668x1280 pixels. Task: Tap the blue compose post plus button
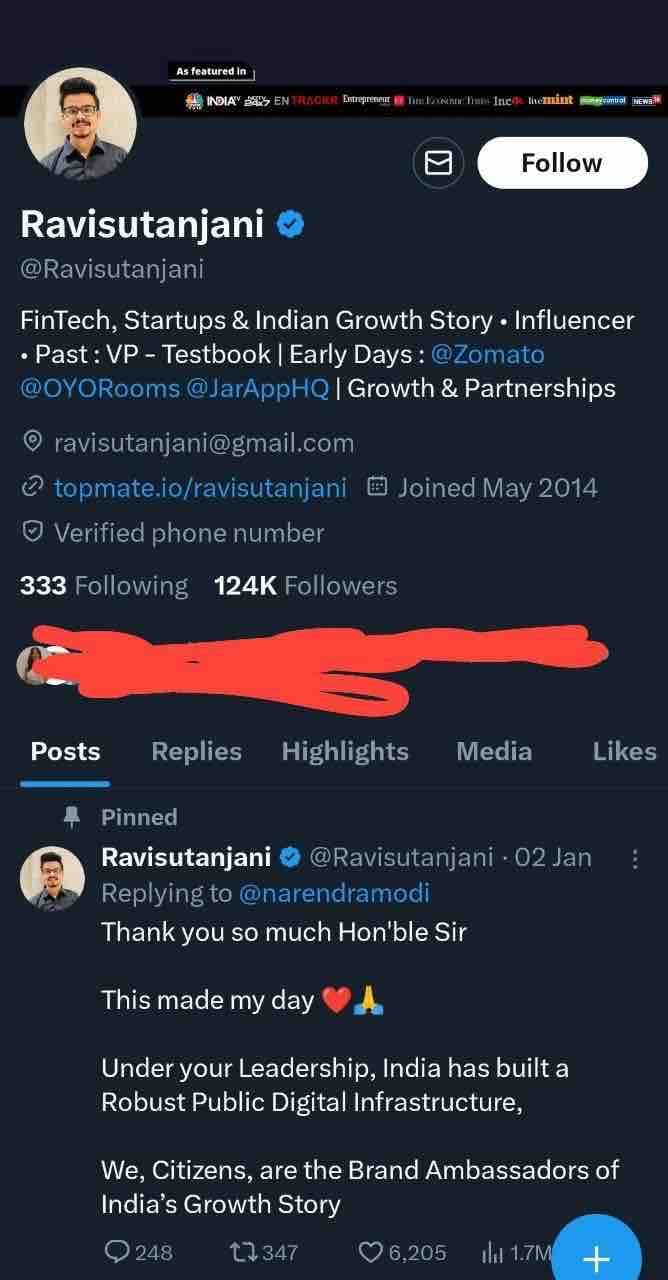click(x=596, y=1256)
